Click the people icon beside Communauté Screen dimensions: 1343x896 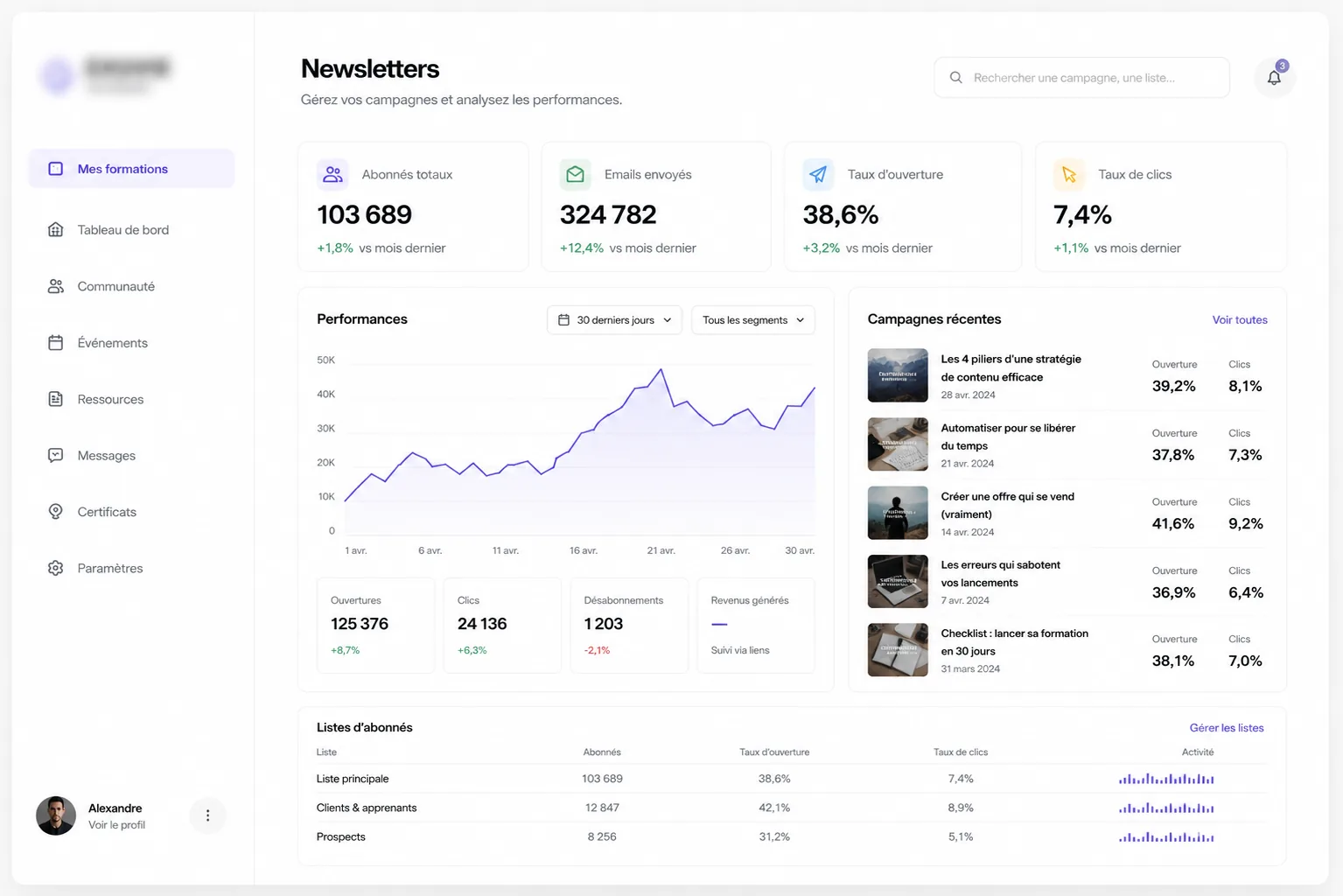(55, 286)
